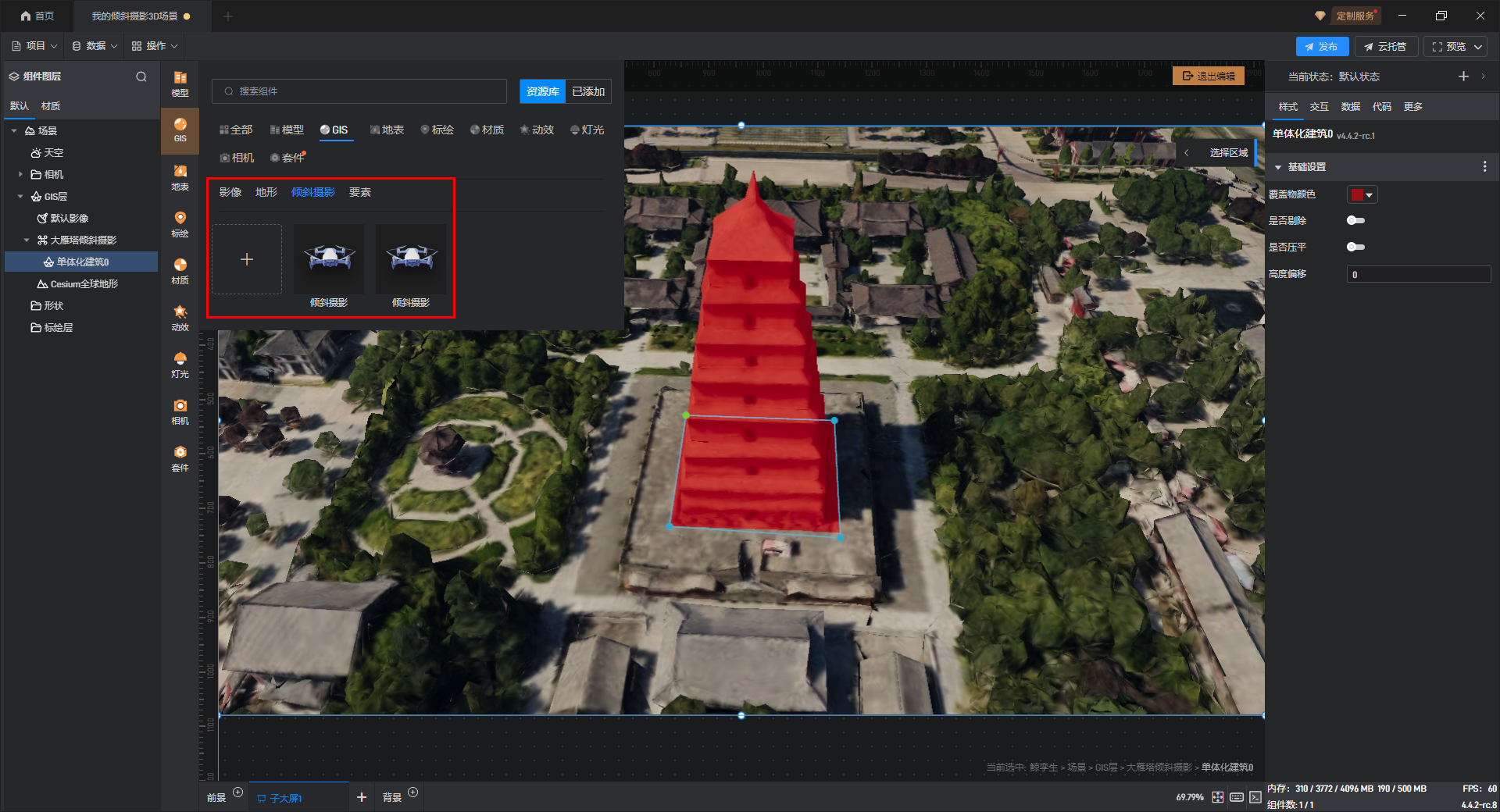Open the 套件 sidebar category
This screenshot has width=1500, height=812.
[180, 458]
